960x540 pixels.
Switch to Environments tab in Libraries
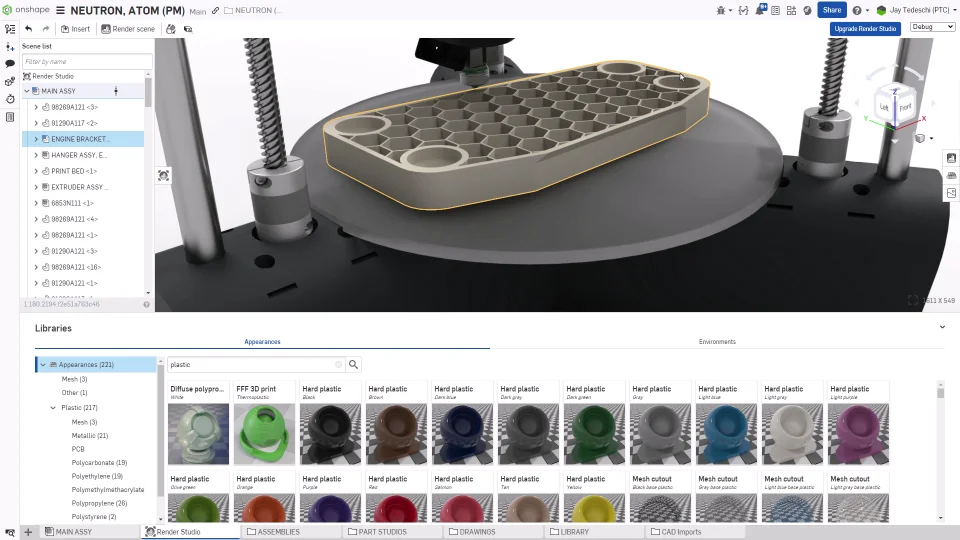(x=717, y=342)
